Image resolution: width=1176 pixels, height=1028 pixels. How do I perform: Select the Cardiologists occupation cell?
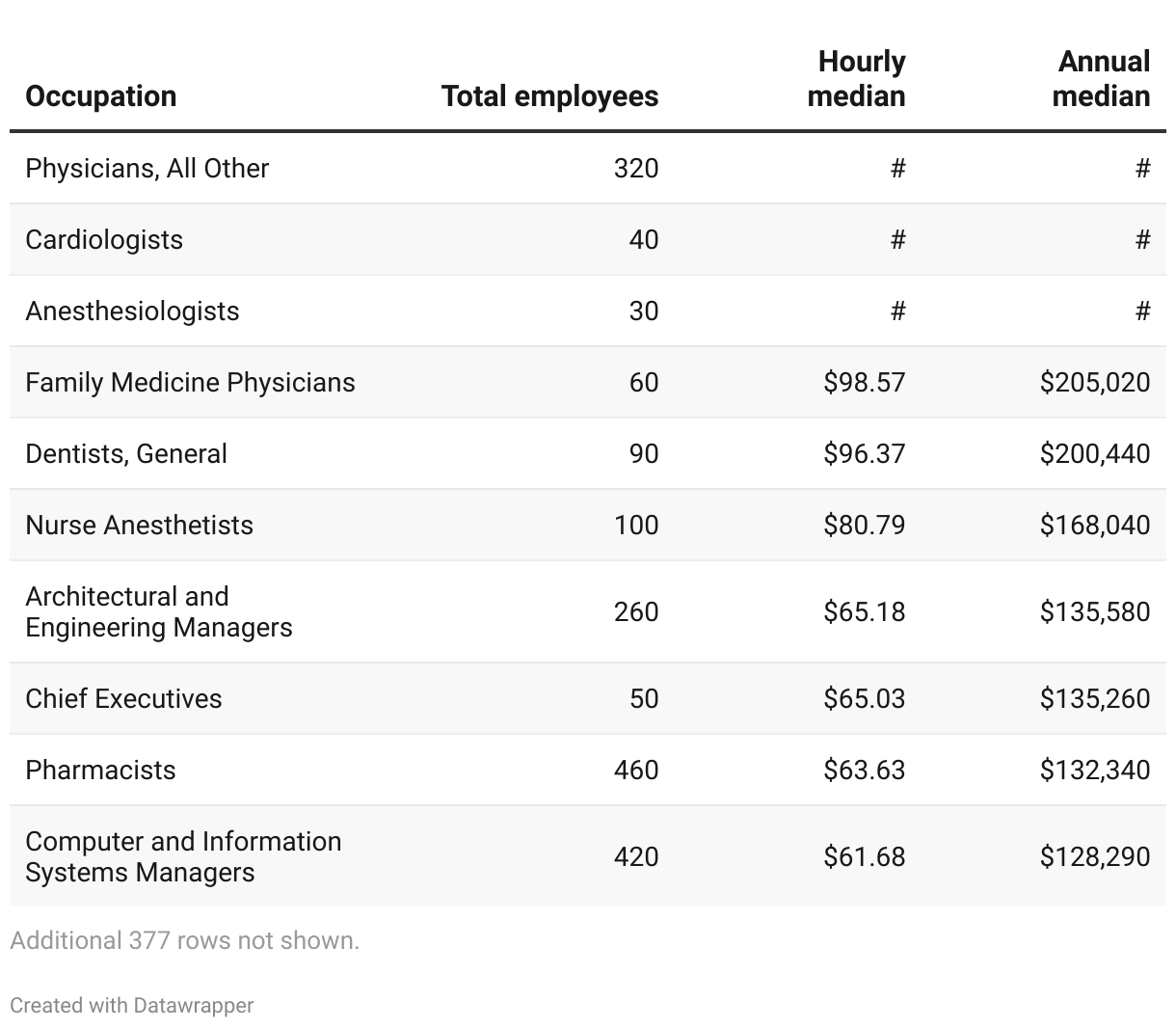[x=104, y=239]
